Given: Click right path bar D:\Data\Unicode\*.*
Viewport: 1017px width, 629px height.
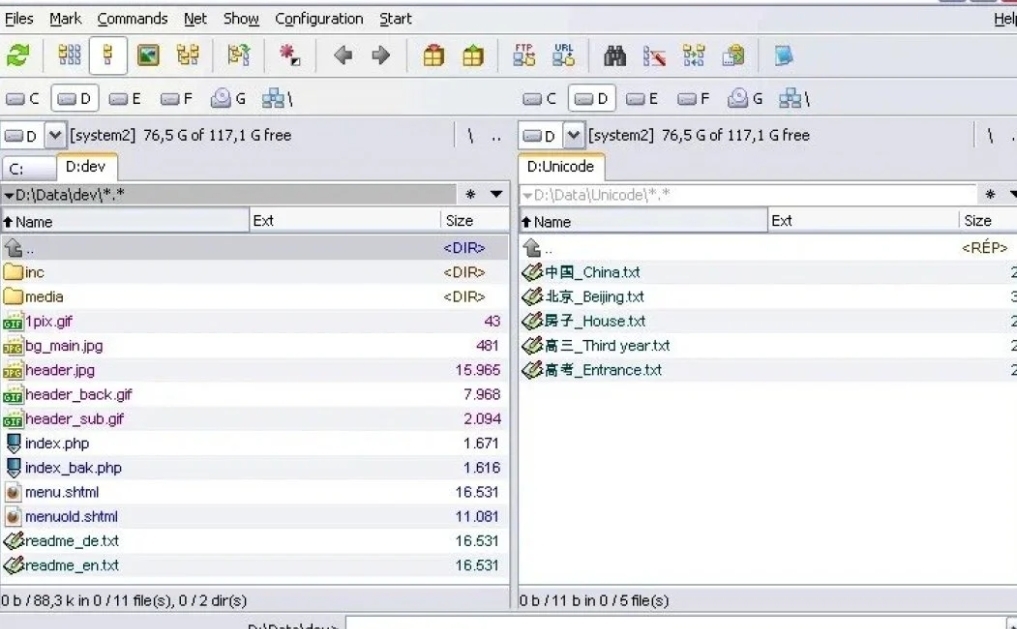Looking at the screenshot, I should (x=748, y=195).
